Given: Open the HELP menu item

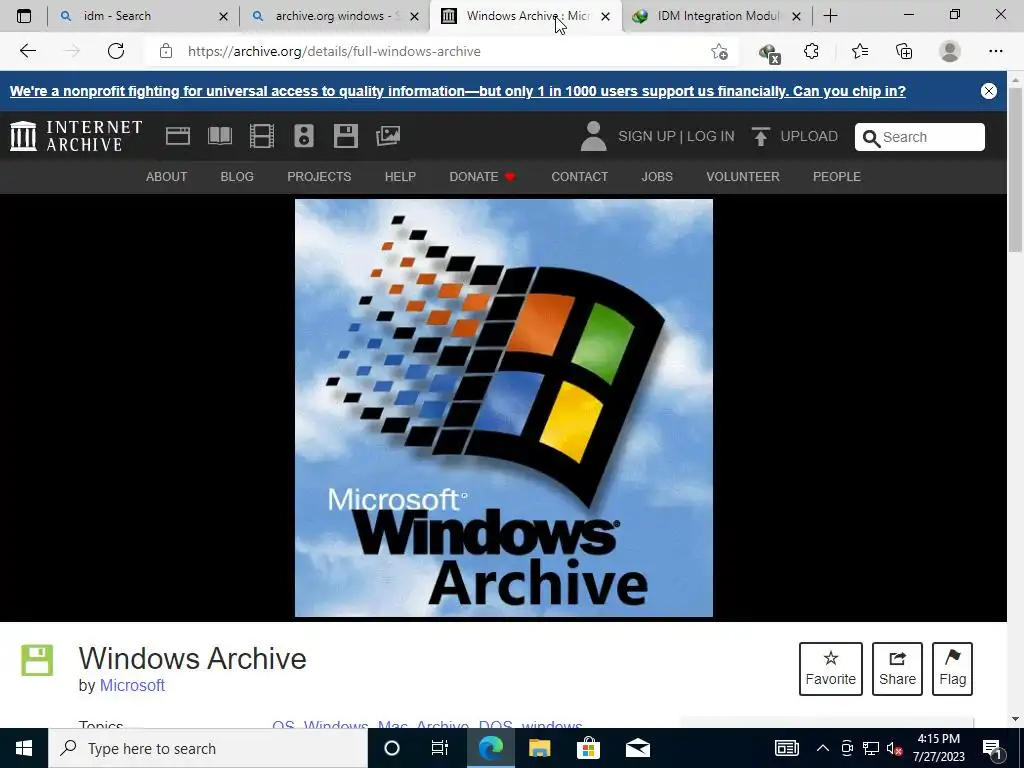Looking at the screenshot, I should coord(400,177).
